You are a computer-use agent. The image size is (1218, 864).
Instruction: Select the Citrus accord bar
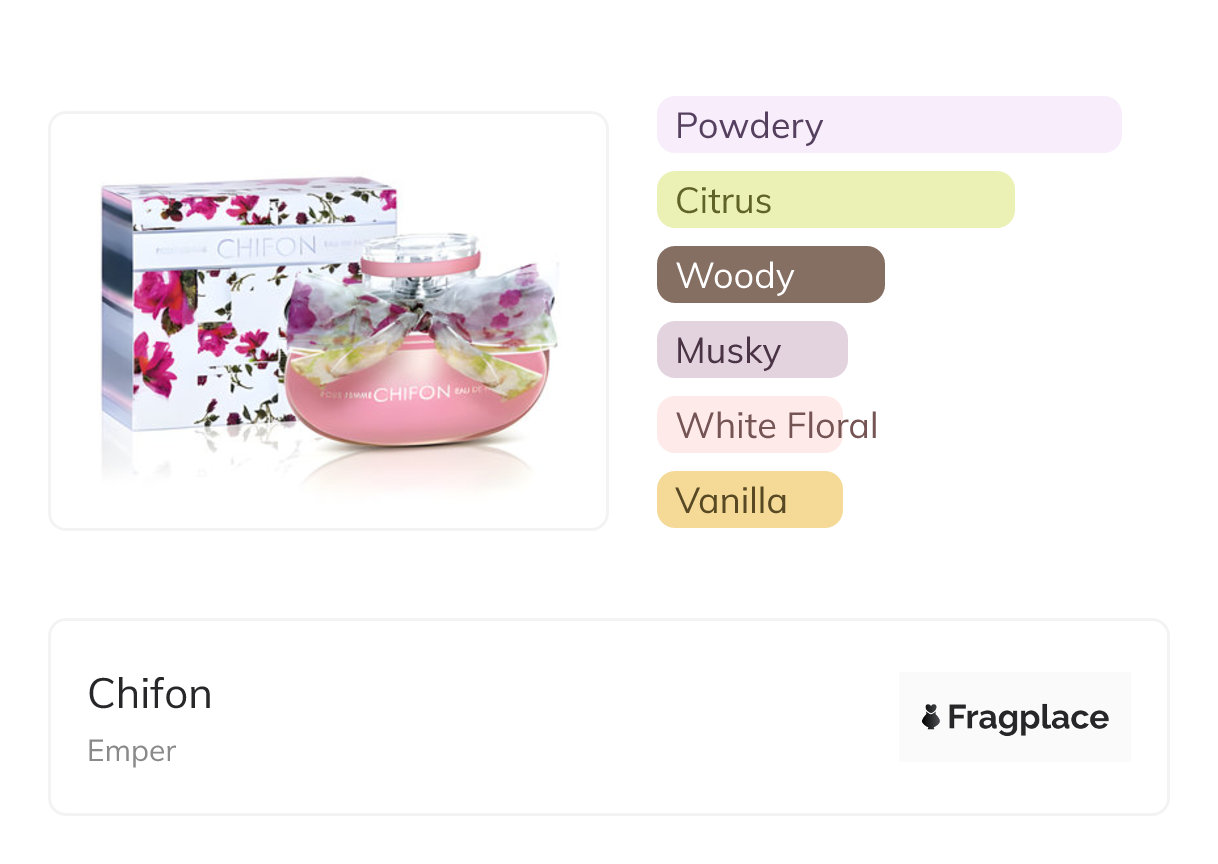pyautogui.click(x=835, y=200)
